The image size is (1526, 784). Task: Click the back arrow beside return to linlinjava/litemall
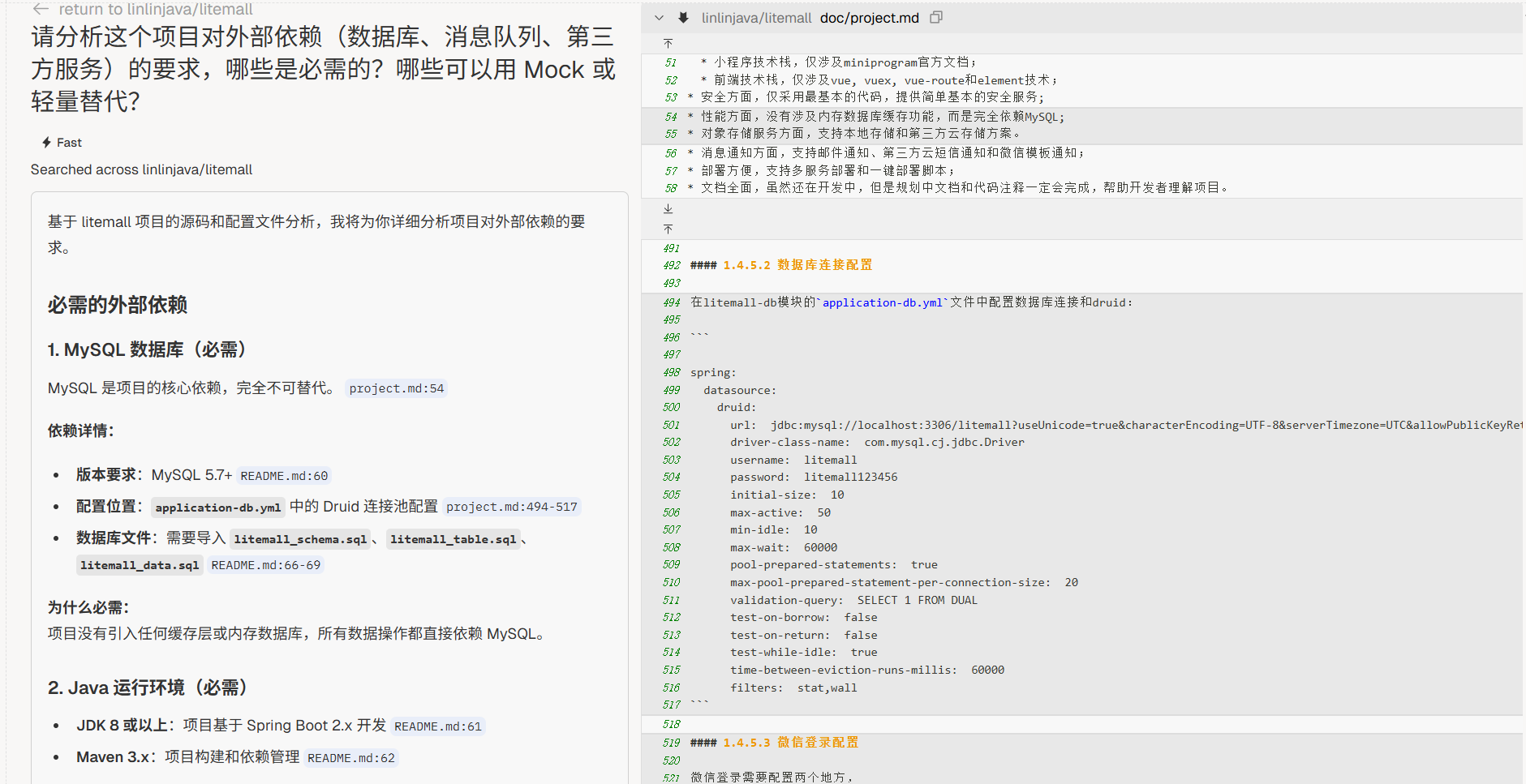41,9
